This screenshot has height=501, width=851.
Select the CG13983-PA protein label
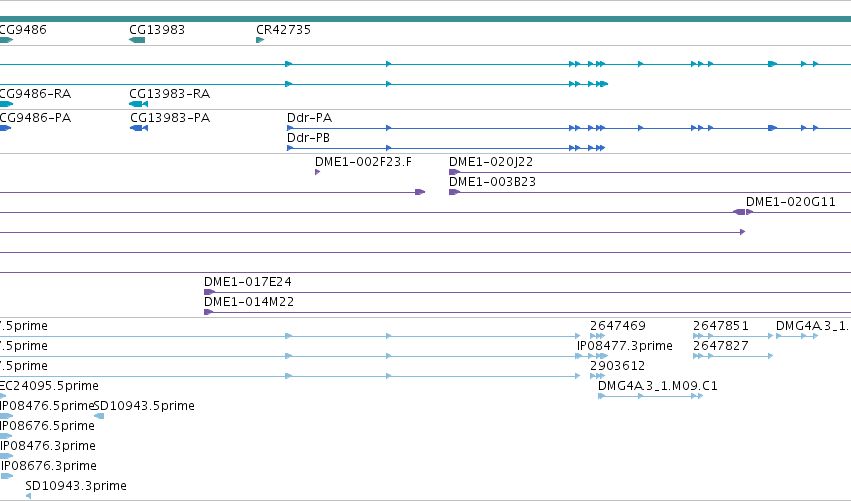pyautogui.click(x=170, y=118)
